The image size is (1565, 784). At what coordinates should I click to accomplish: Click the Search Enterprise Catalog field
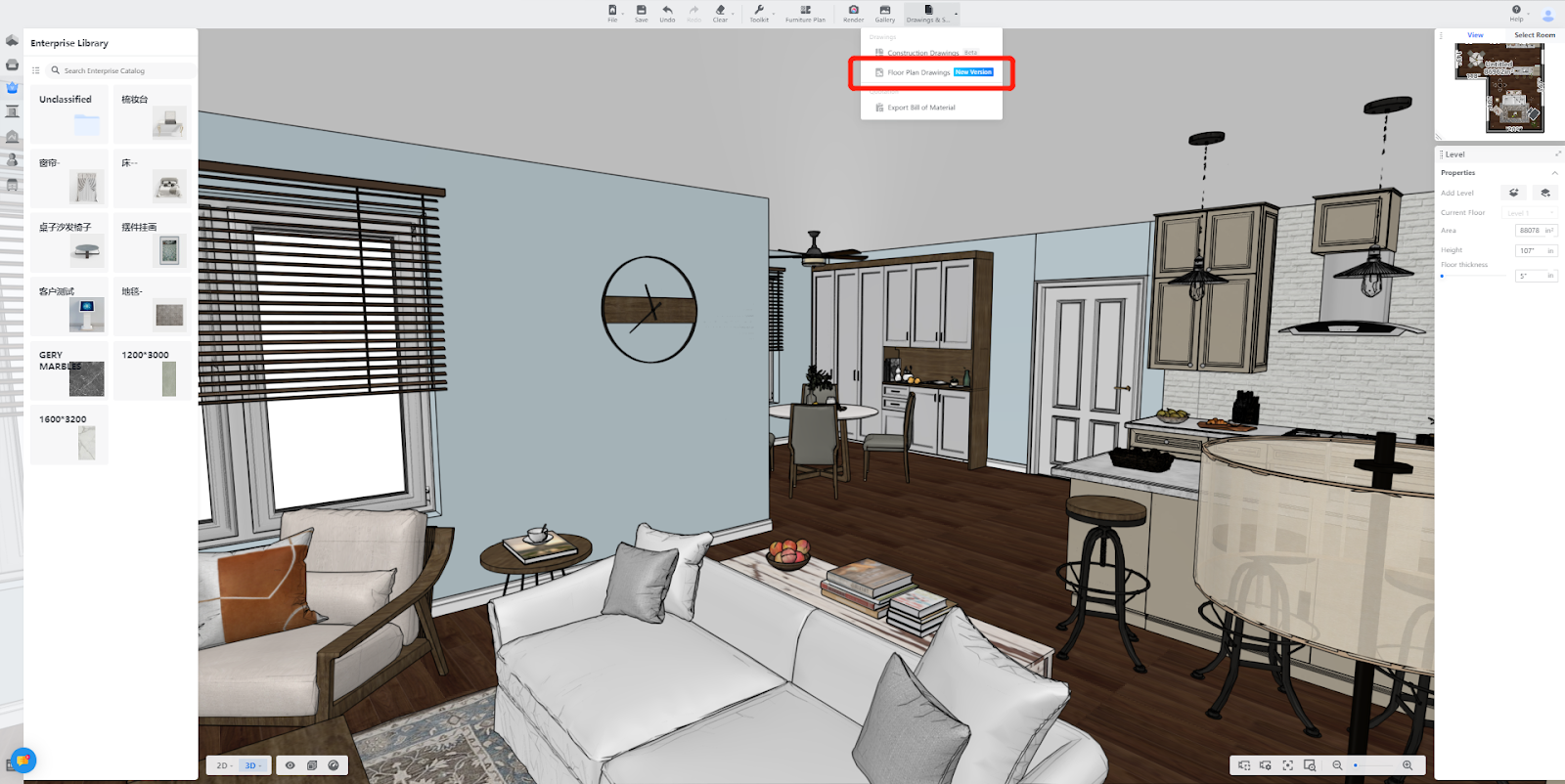point(122,70)
